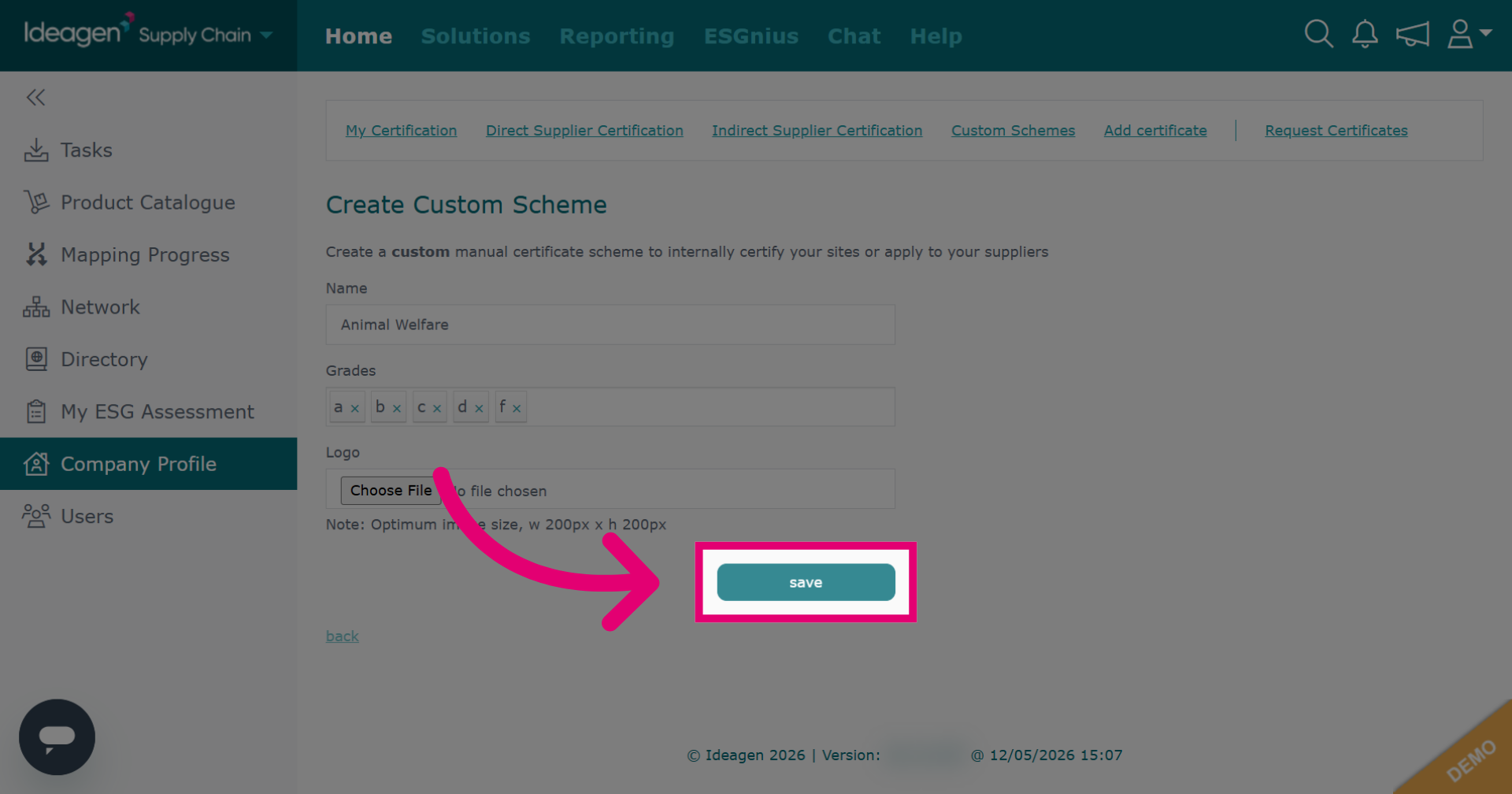This screenshot has width=1512, height=794.
Task: Remove grade 'c' tag
Action: click(x=437, y=408)
